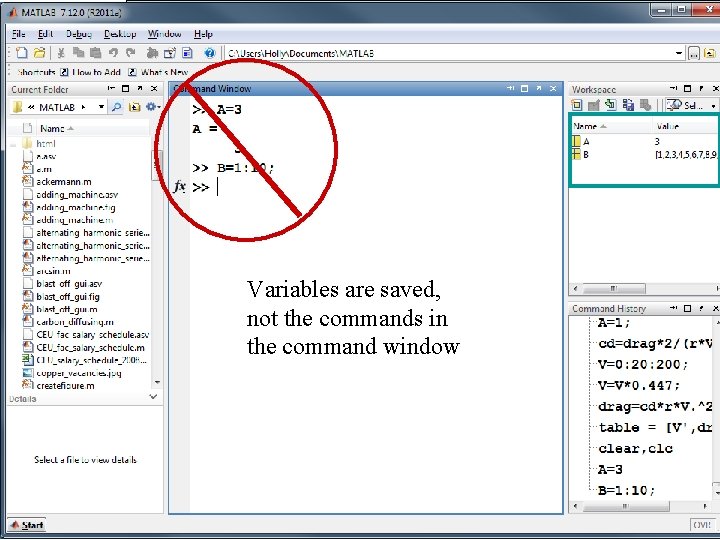This screenshot has width=720, height=540.
Task: Show subfolders via arrow after MATLAB breadcrumb
Action: 84,107
